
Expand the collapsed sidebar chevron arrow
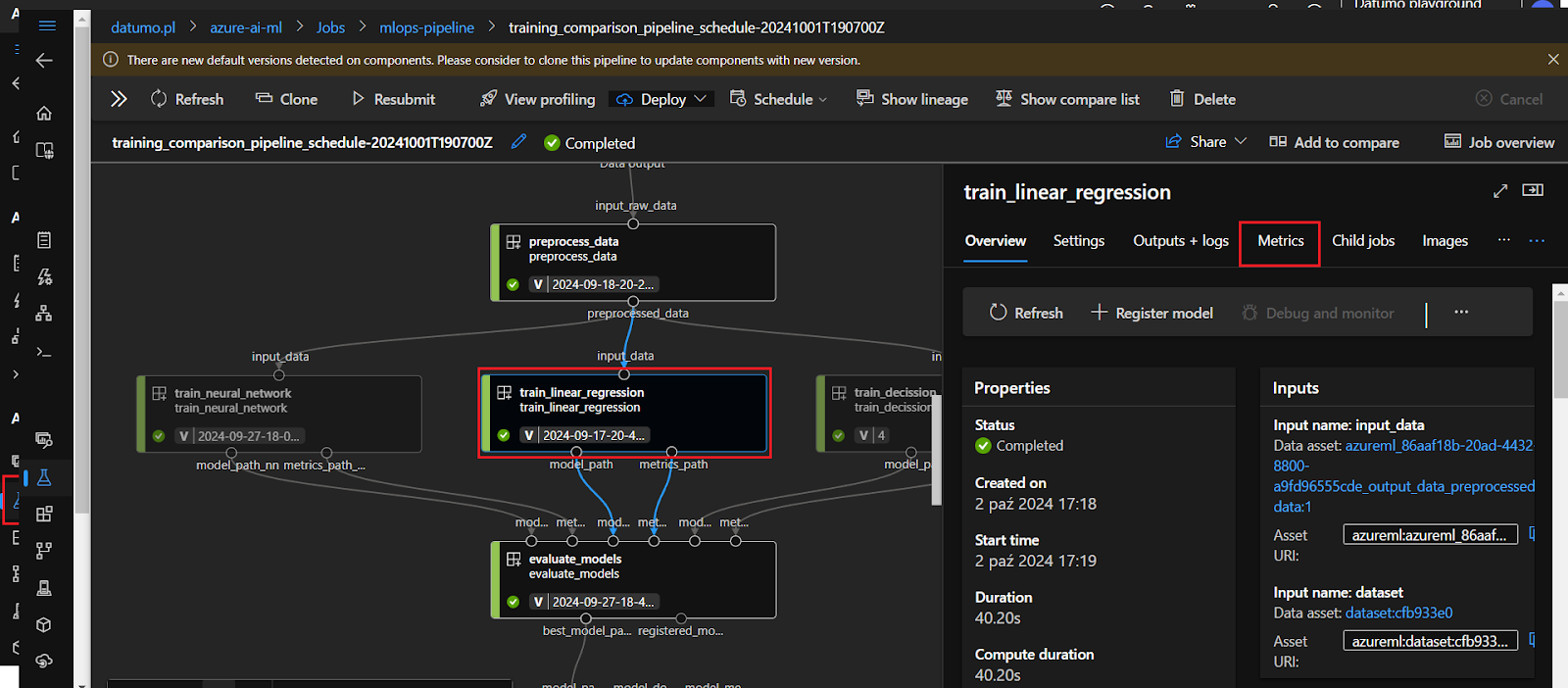(x=16, y=373)
